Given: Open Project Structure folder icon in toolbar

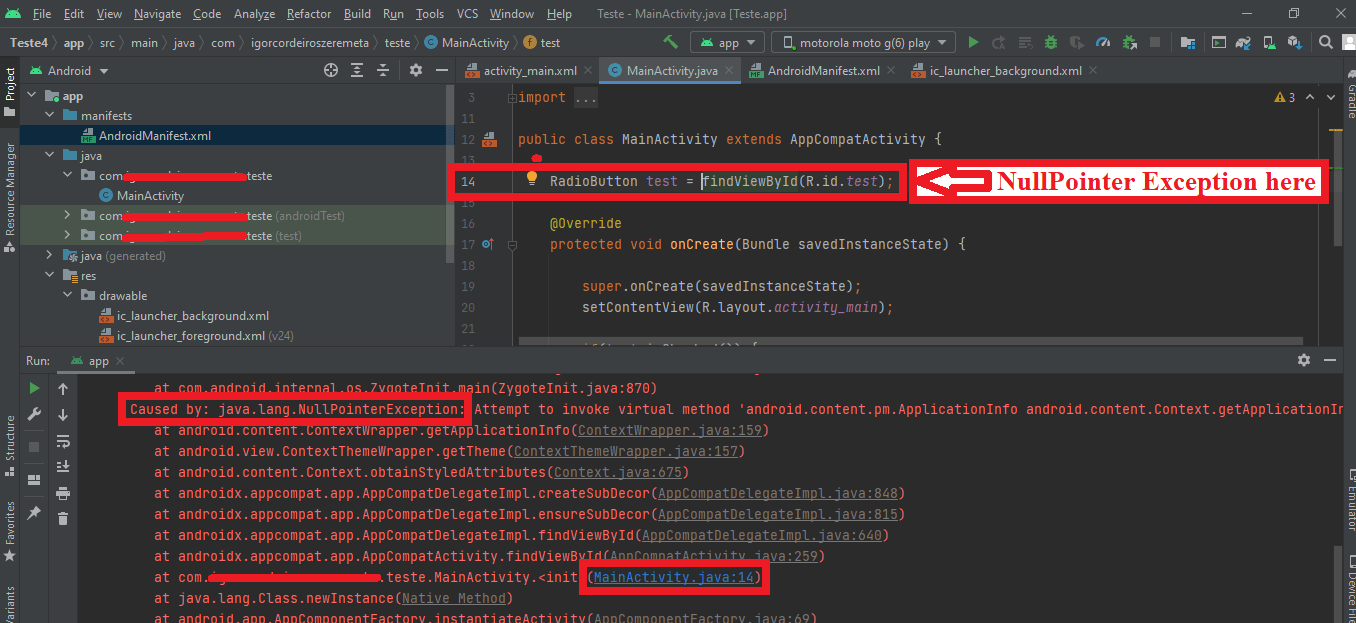Looking at the screenshot, I should click(x=1187, y=43).
